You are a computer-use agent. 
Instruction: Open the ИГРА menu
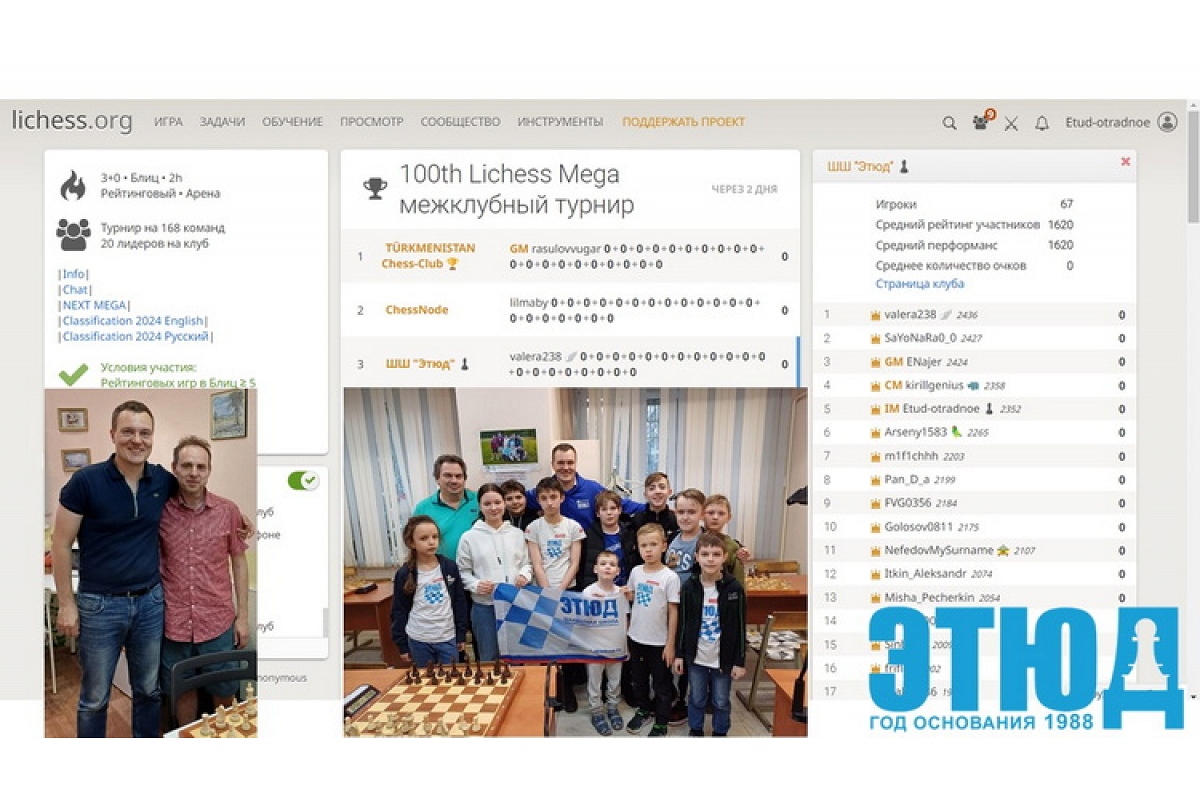pyautogui.click(x=168, y=122)
